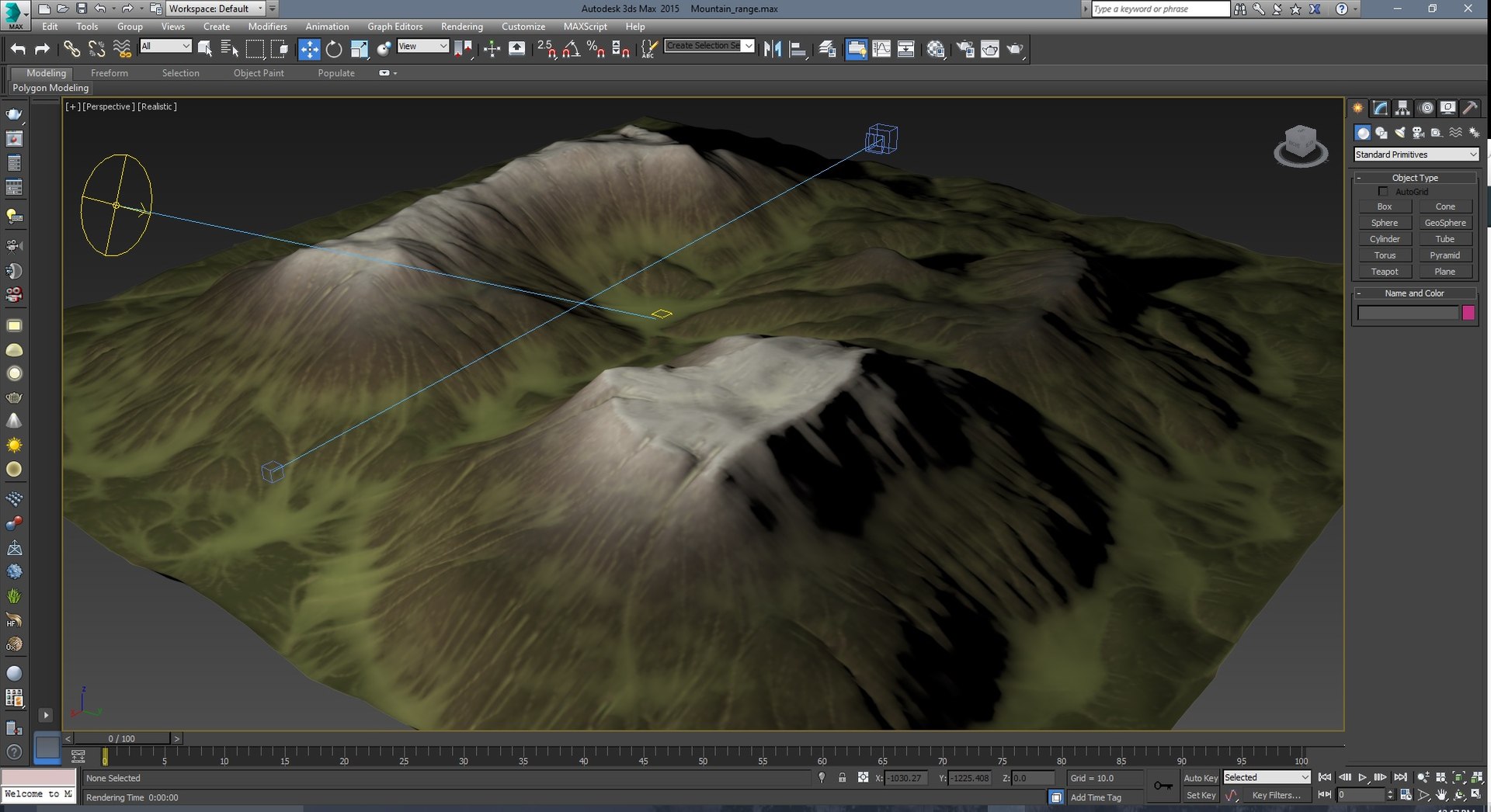The height and width of the screenshot is (812, 1491).
Task: Collapse the Name and Color rollout
Action: (x=1415, y=293)
